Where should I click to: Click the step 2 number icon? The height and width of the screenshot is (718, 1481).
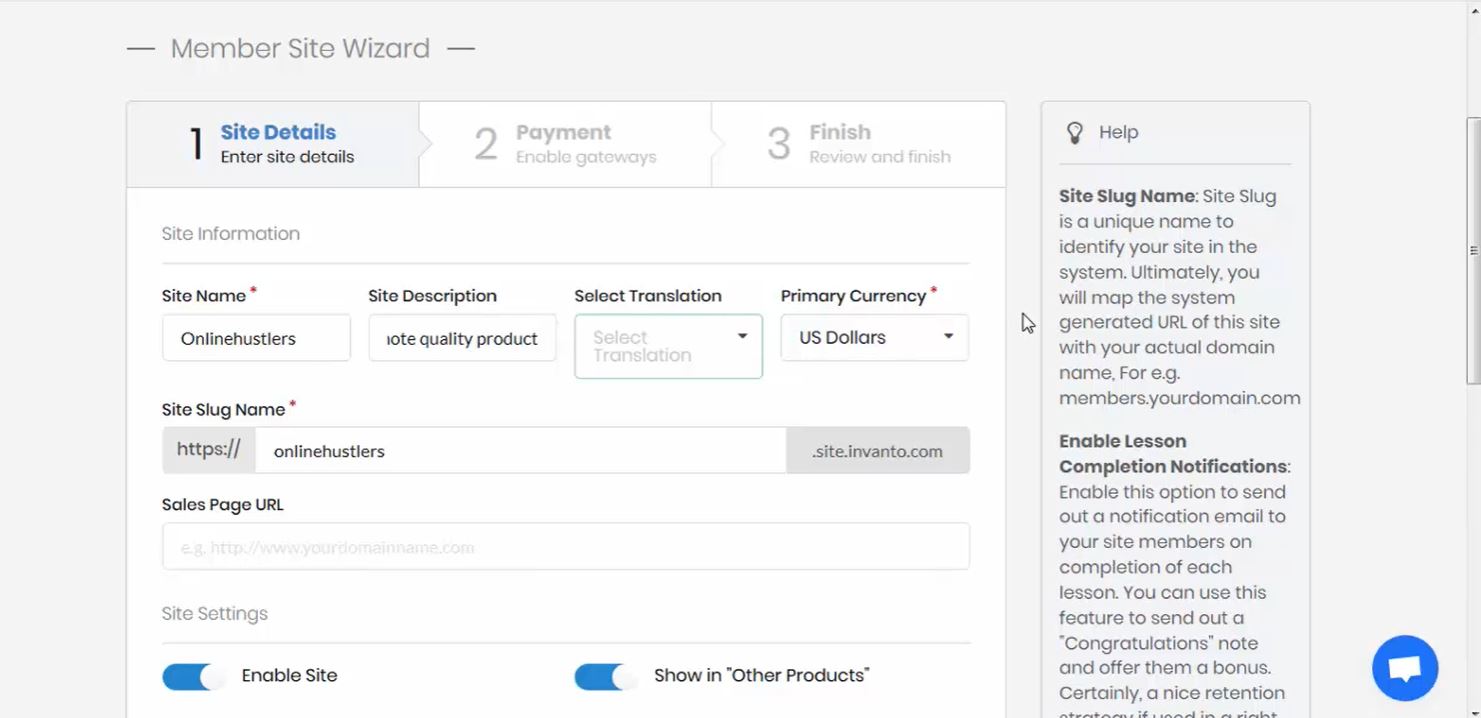pyautogui.click(x=486, y=144)
